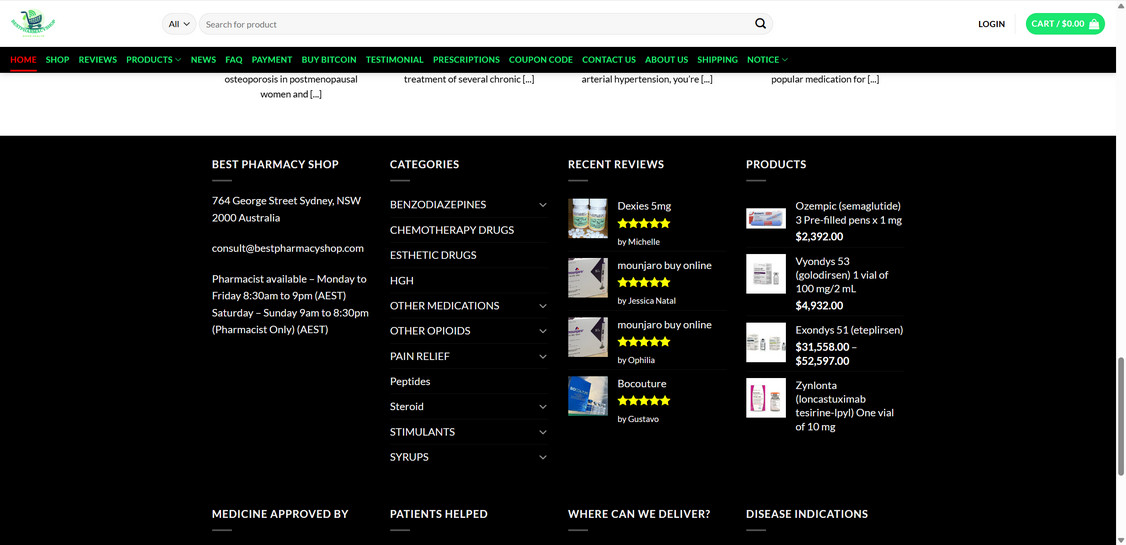
Task: Click the Best Pharmacy Shop logo
Action: (x=33, y=23)
